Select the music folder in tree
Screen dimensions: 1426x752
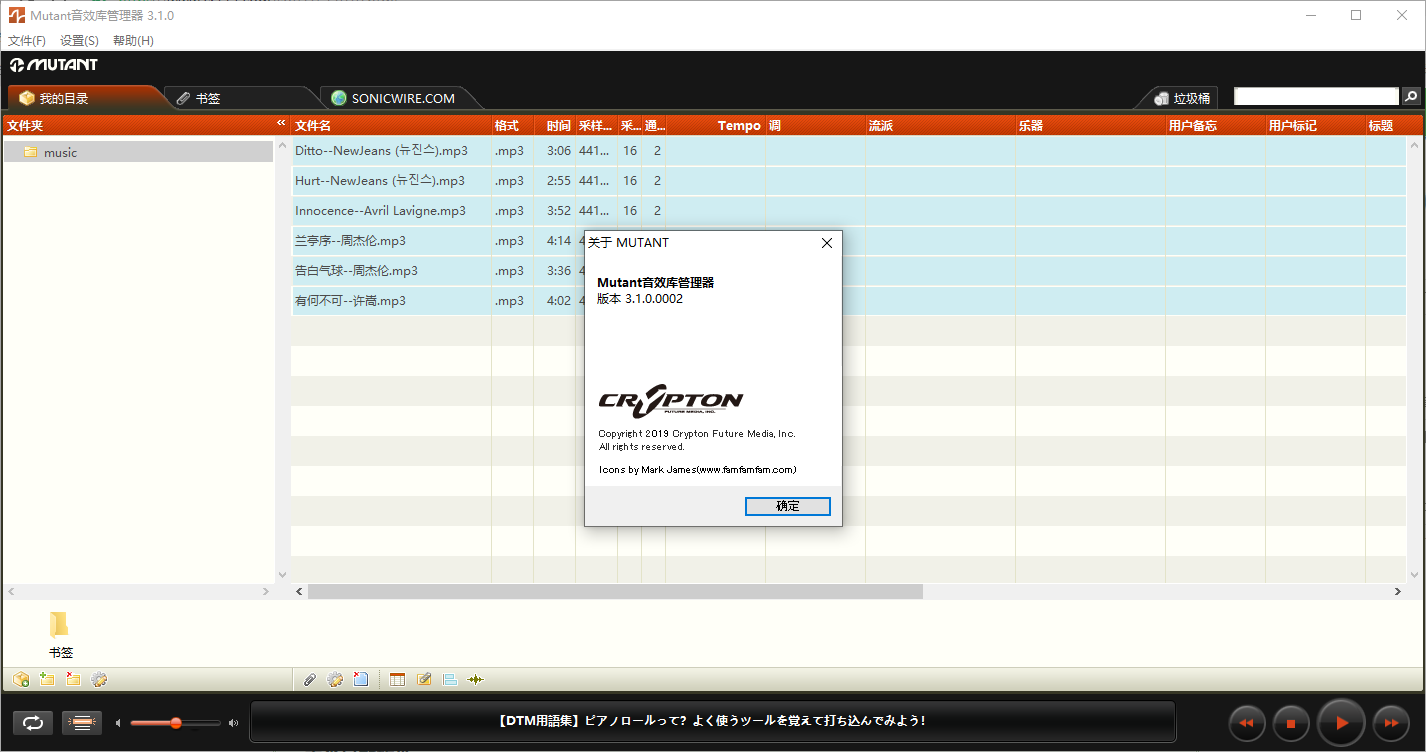click(x=138, y=152)
